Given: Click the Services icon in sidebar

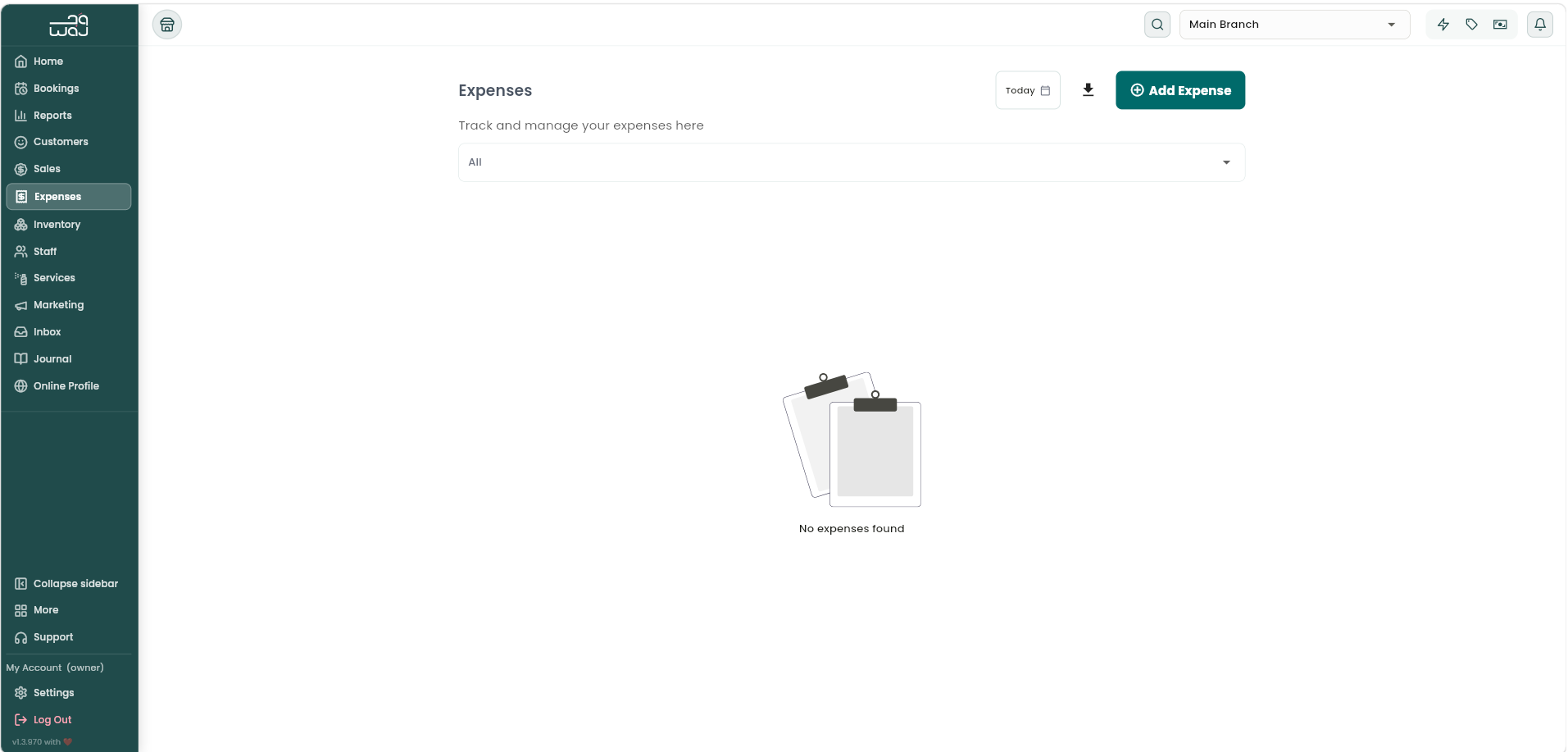Looking at the screenshot, I should coord(21,278).
